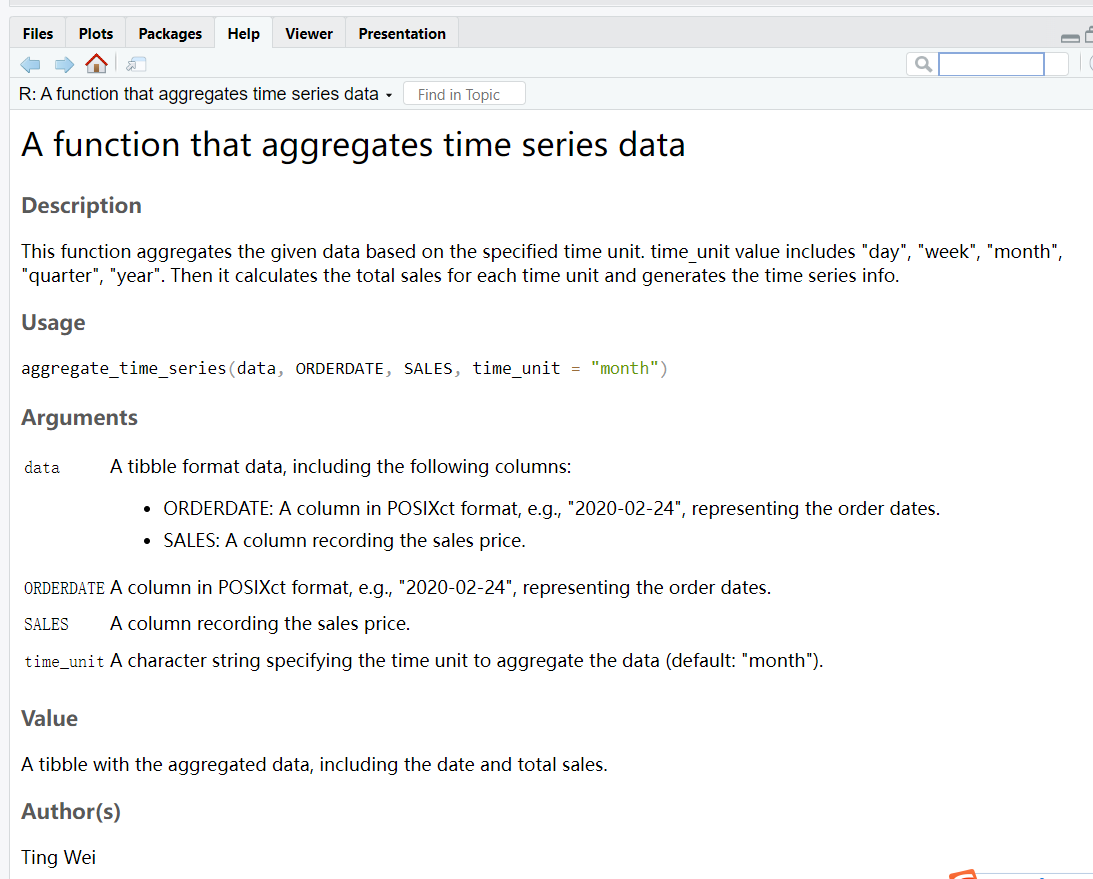Select the Help tab

(243, 33)
